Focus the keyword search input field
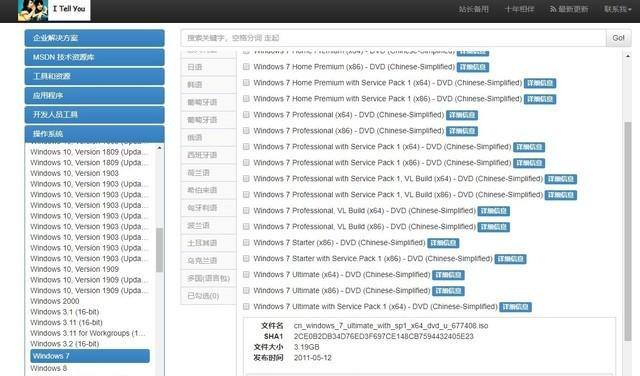 pyautogui.click(x=393, y=38)
